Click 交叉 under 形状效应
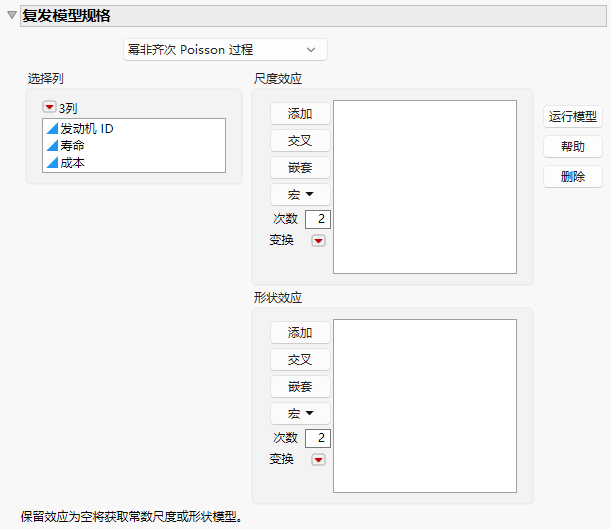The image size is (611, 529). (x=300, y=360)
